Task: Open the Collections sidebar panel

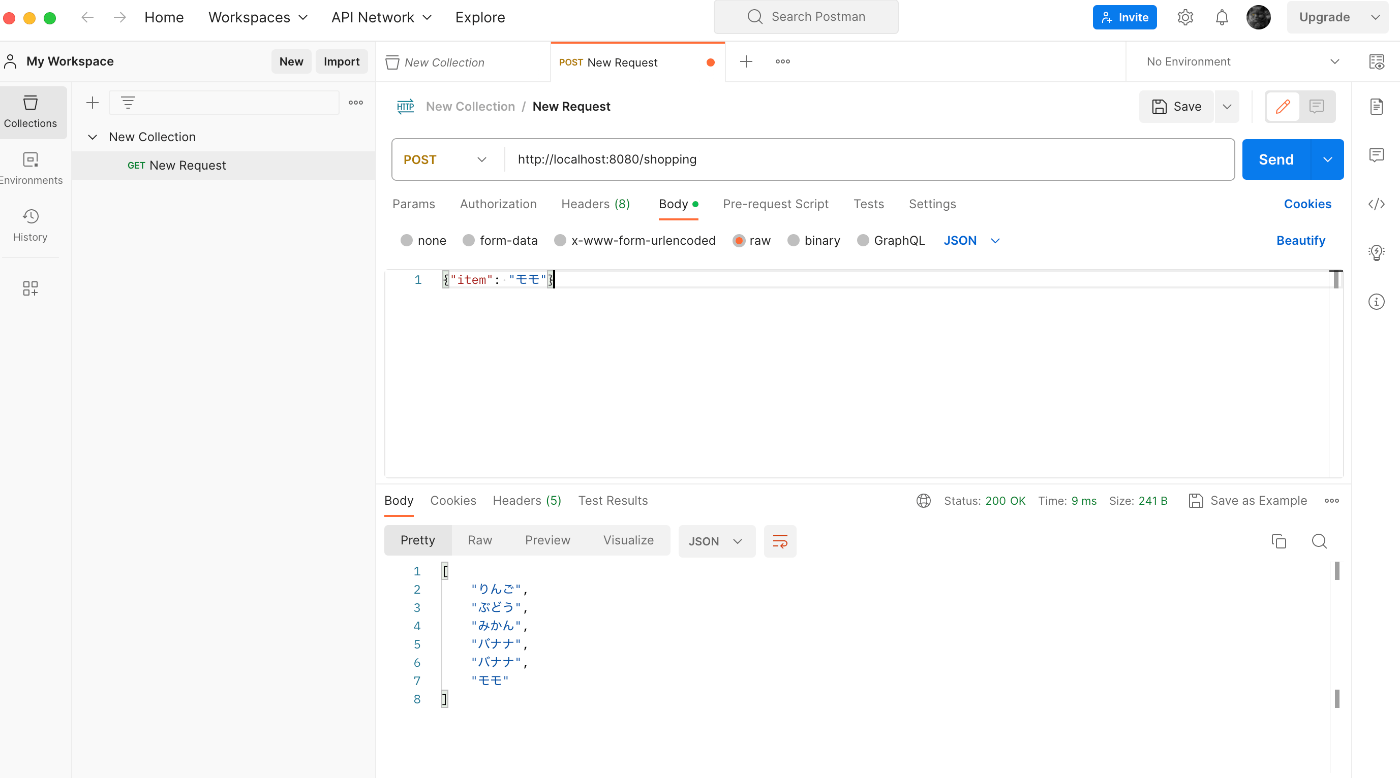Action: (x=31, y=111)
